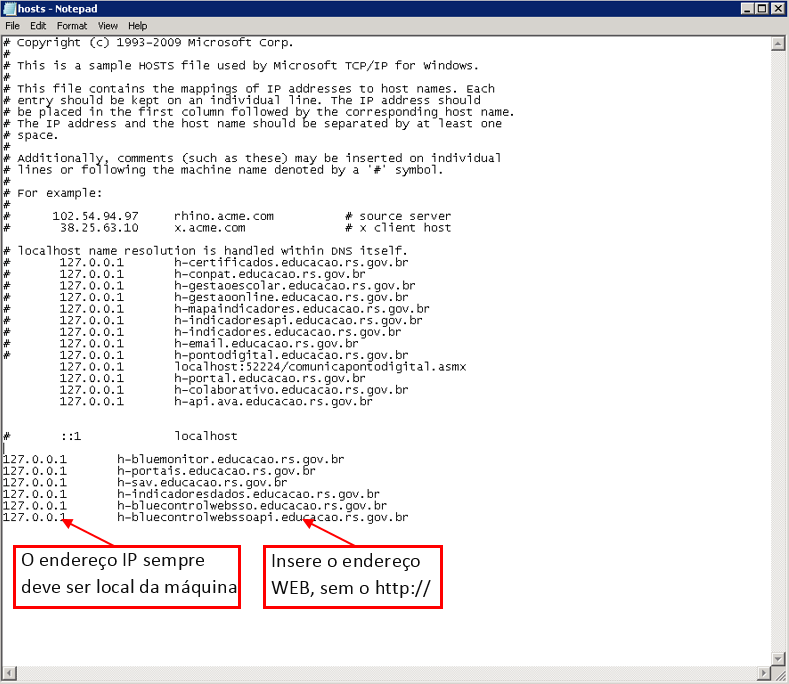The width and height of the screenshot is (789, 684).
Task: Click 'h-indicadores.educacao.rs.gov.br' entry
Action: point(288,332)
